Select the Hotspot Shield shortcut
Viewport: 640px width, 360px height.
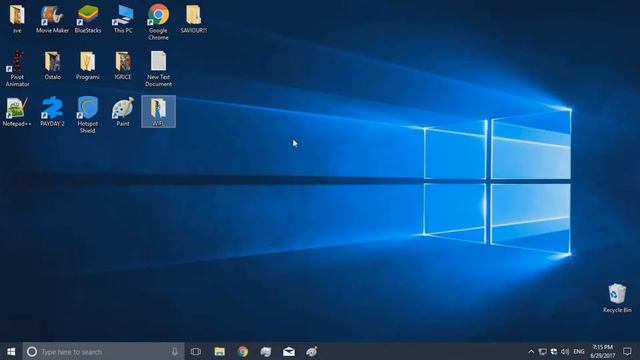pyautogui.click(x=88, y=115)
